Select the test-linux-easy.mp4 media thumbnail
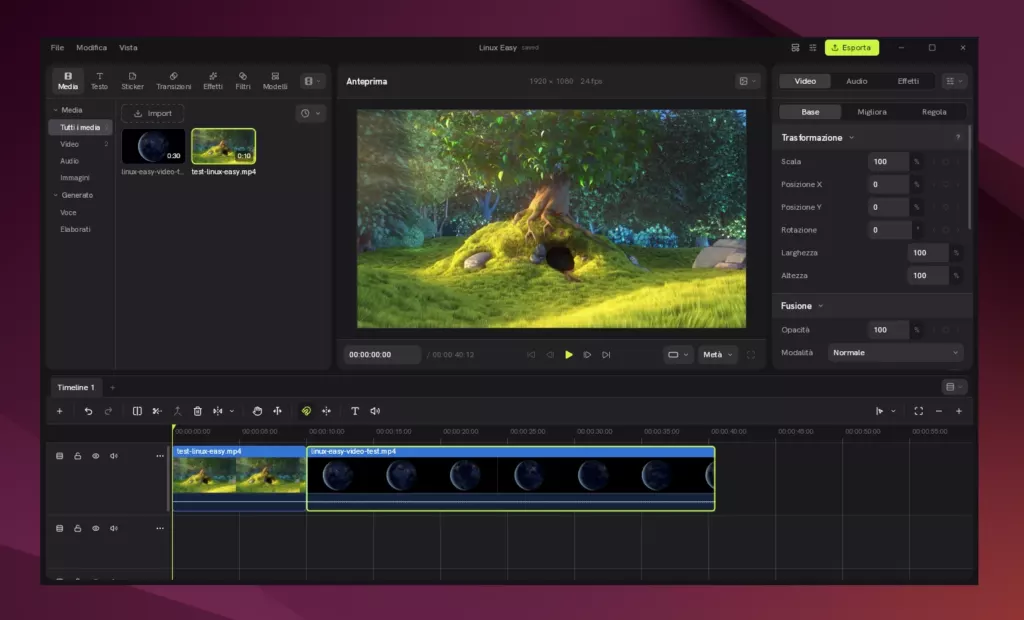Viewport: 1024px width, 620px height. coord(223,146)
